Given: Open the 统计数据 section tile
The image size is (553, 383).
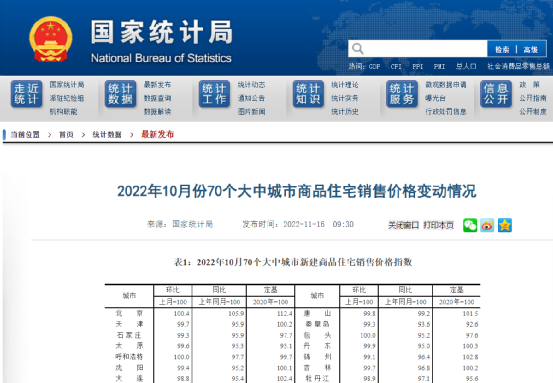Looking at the screenshot, I should 120,94.
